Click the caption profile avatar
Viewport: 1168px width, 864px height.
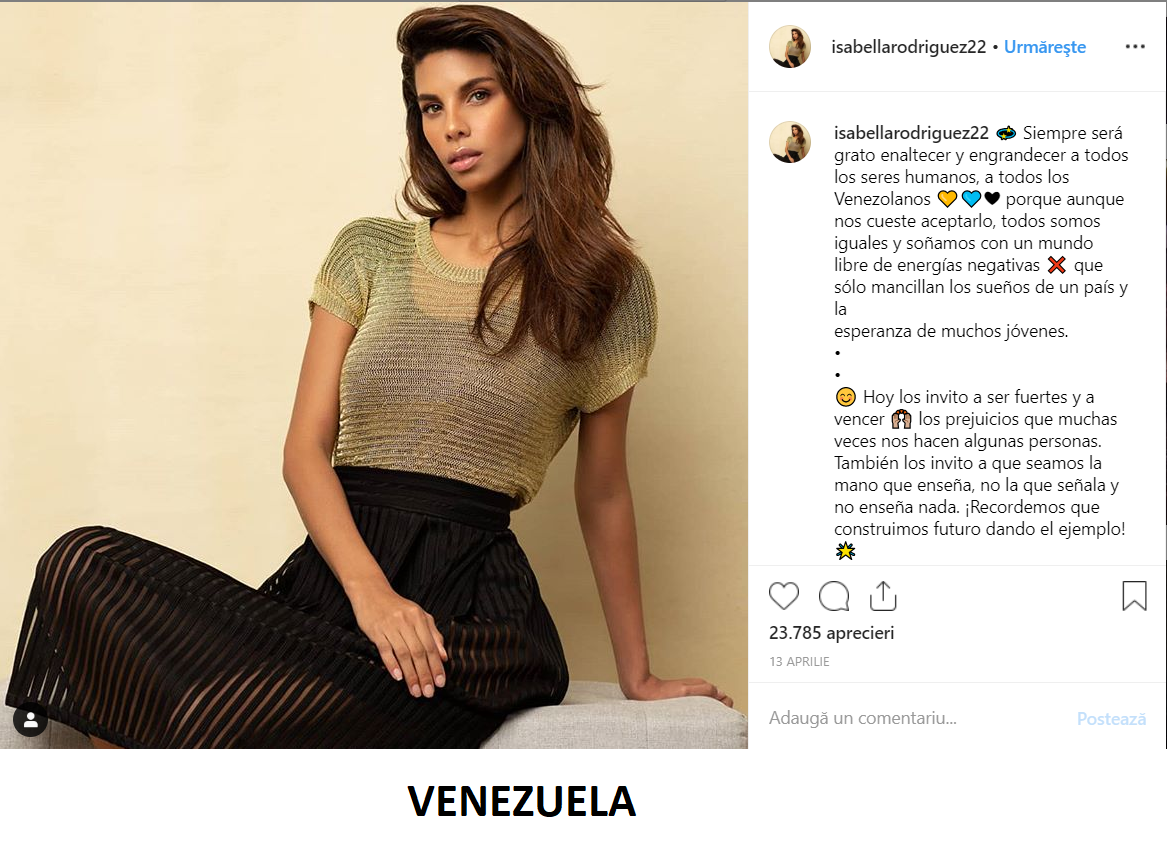pyautogui.click(x=790, y=142)
